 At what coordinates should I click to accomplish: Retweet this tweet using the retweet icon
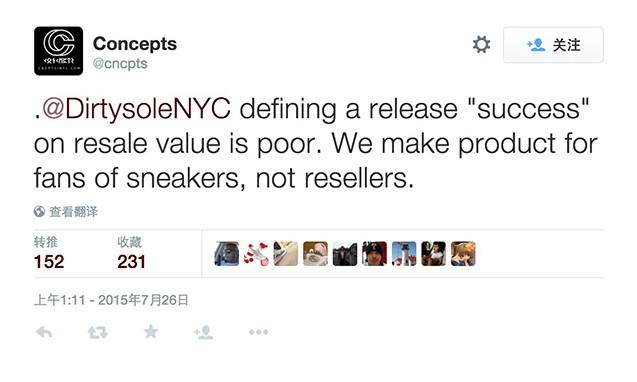click(x=98, y=332)
